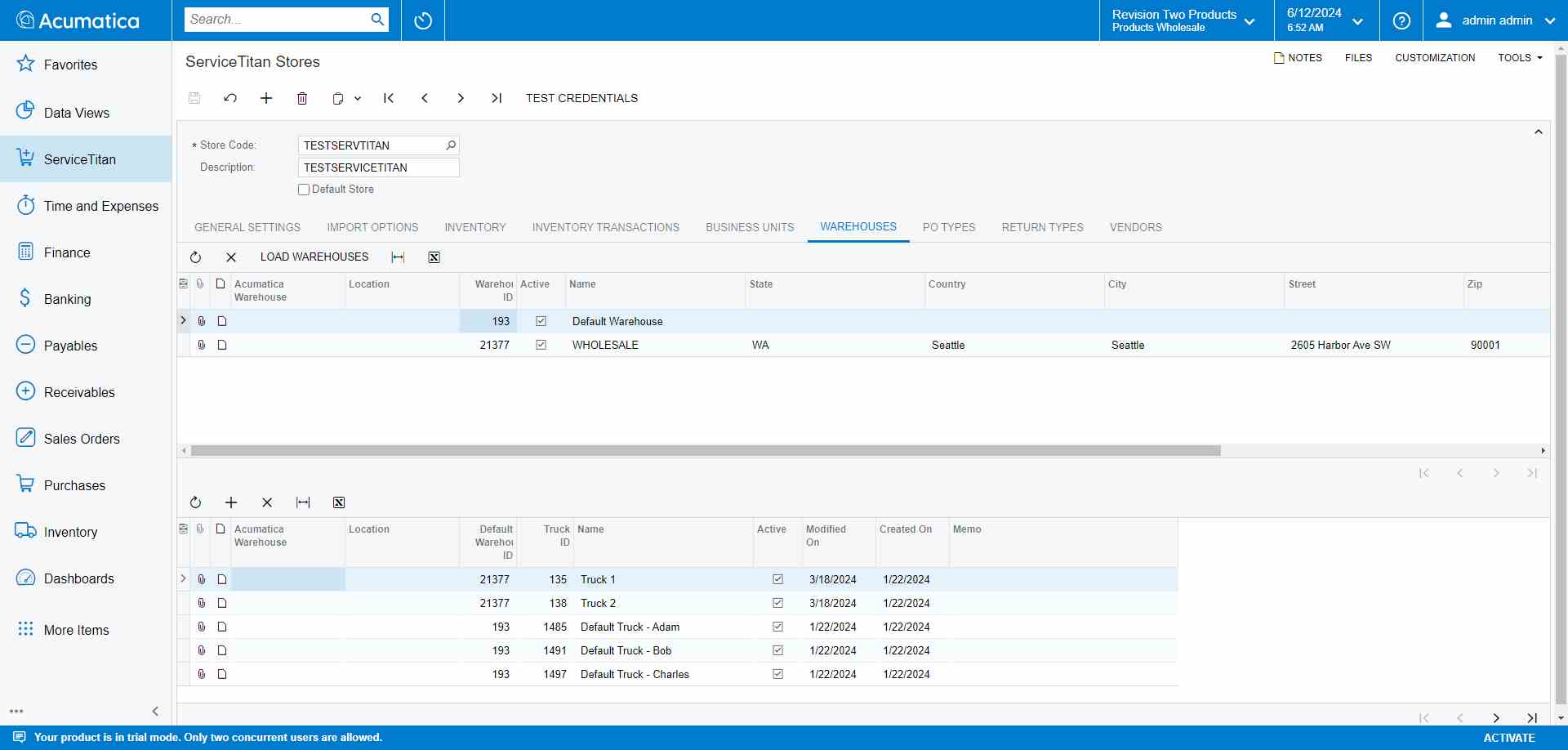Fit columns in the trucks grid

(303, 502)
